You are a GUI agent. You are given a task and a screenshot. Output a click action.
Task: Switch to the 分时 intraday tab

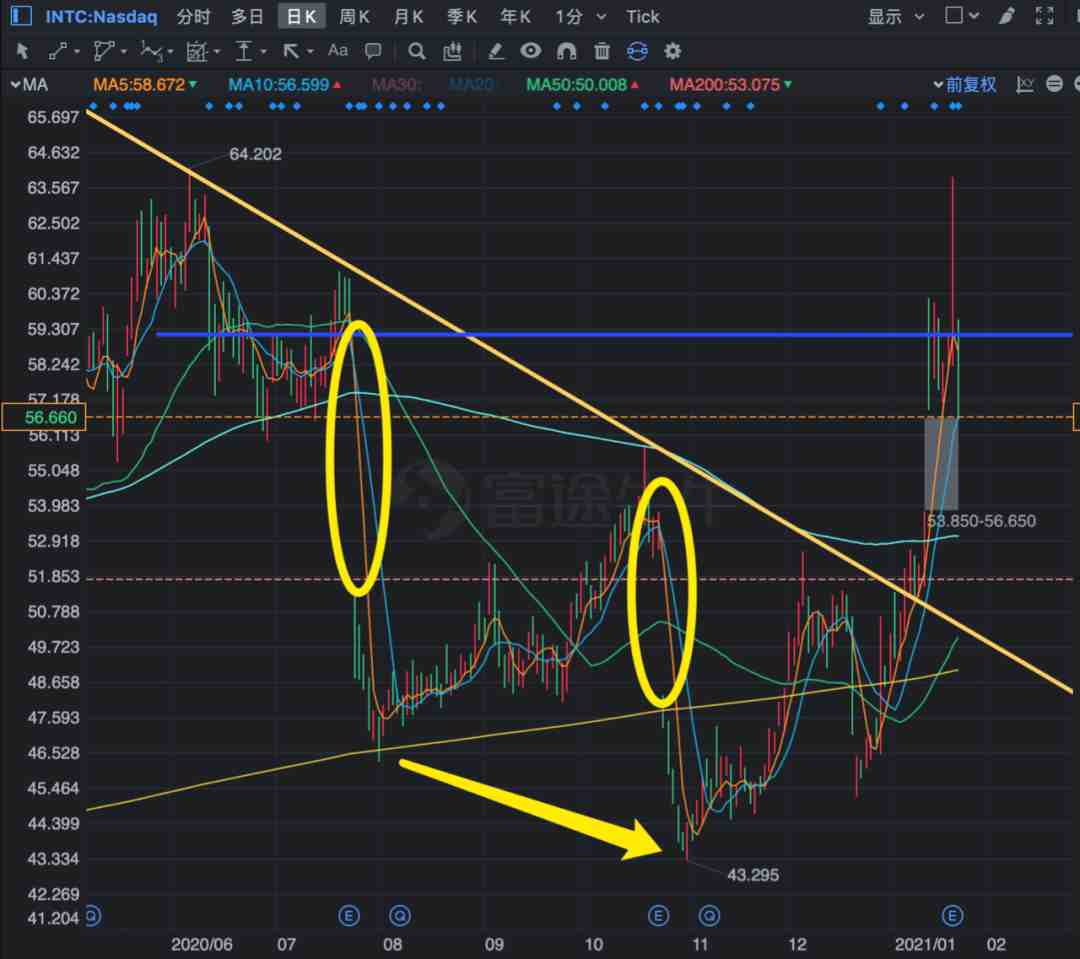coord(194,17)
